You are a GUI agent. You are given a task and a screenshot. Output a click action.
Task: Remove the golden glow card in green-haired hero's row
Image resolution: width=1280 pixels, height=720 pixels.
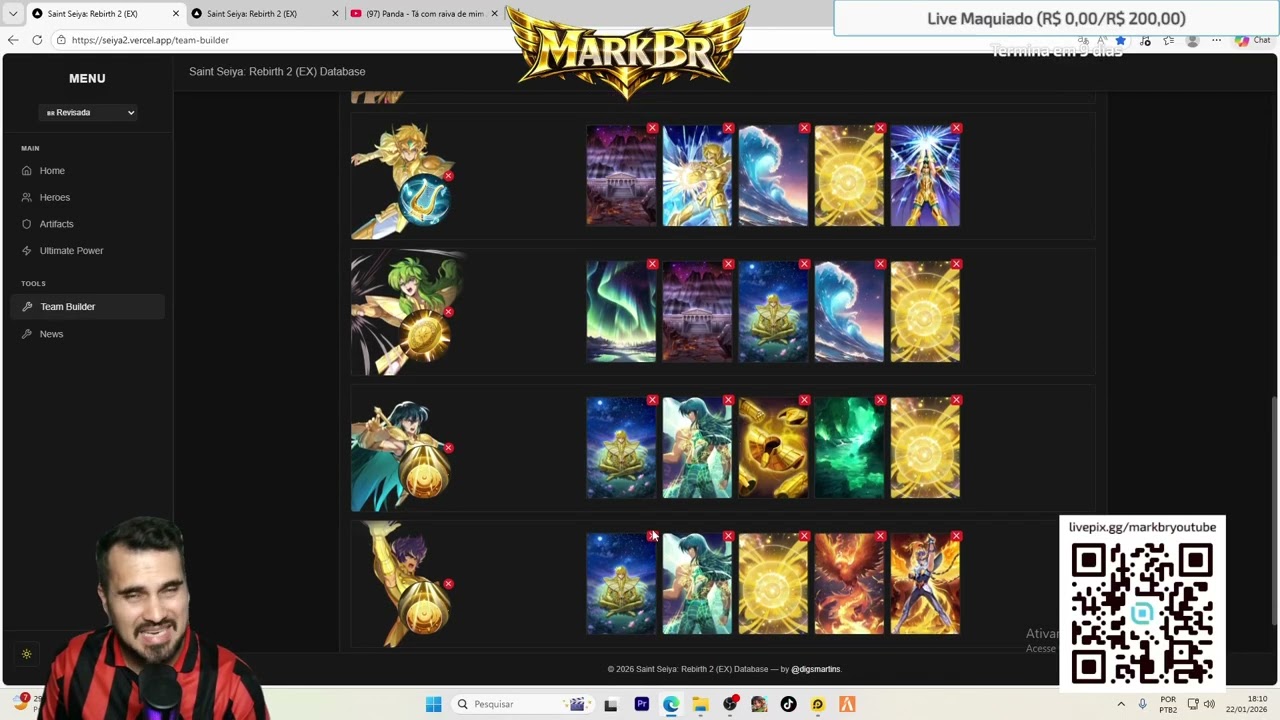pos(956,264)
